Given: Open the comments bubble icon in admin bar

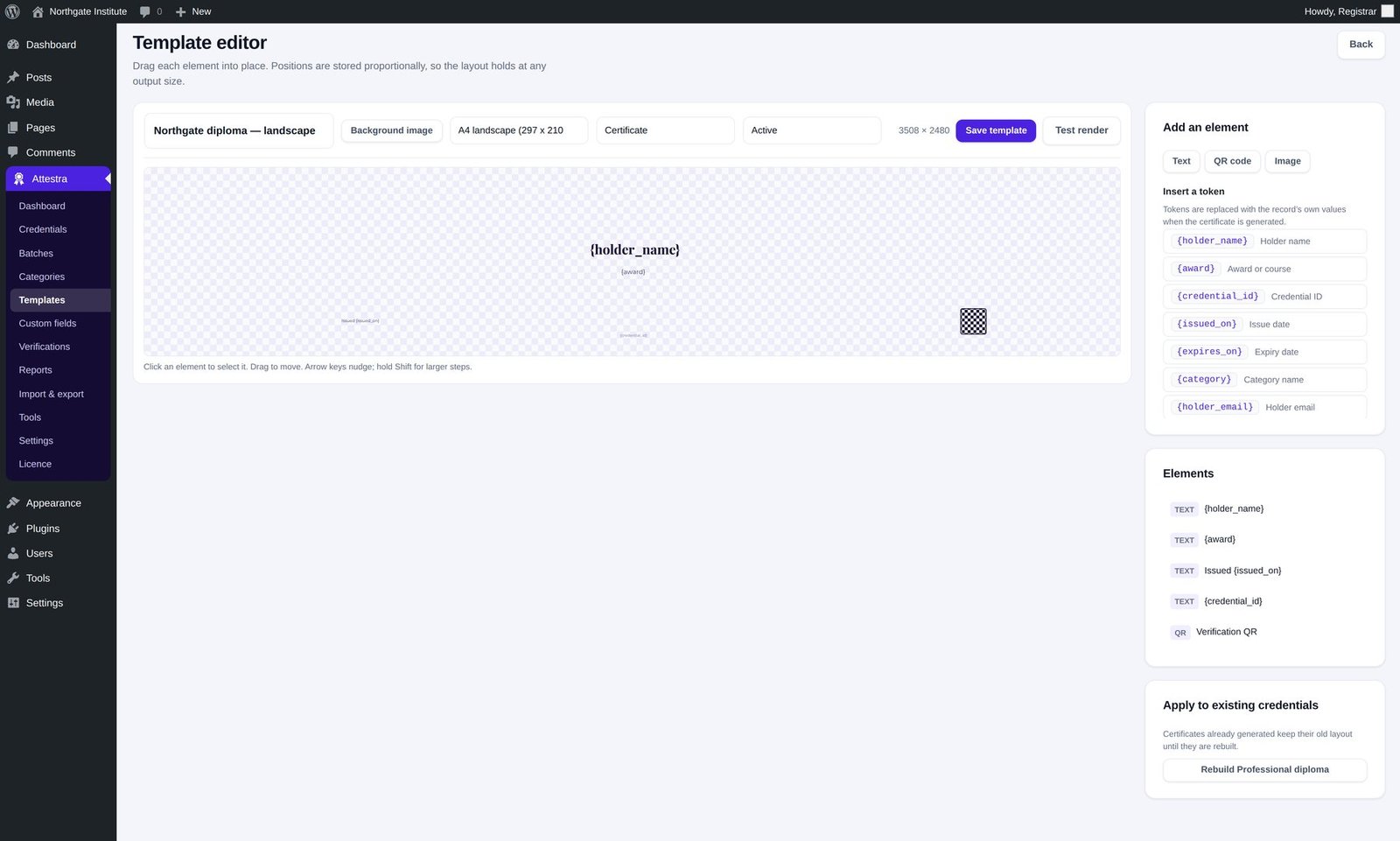Looking at the screenshot, I should click(x=145, y=11).
